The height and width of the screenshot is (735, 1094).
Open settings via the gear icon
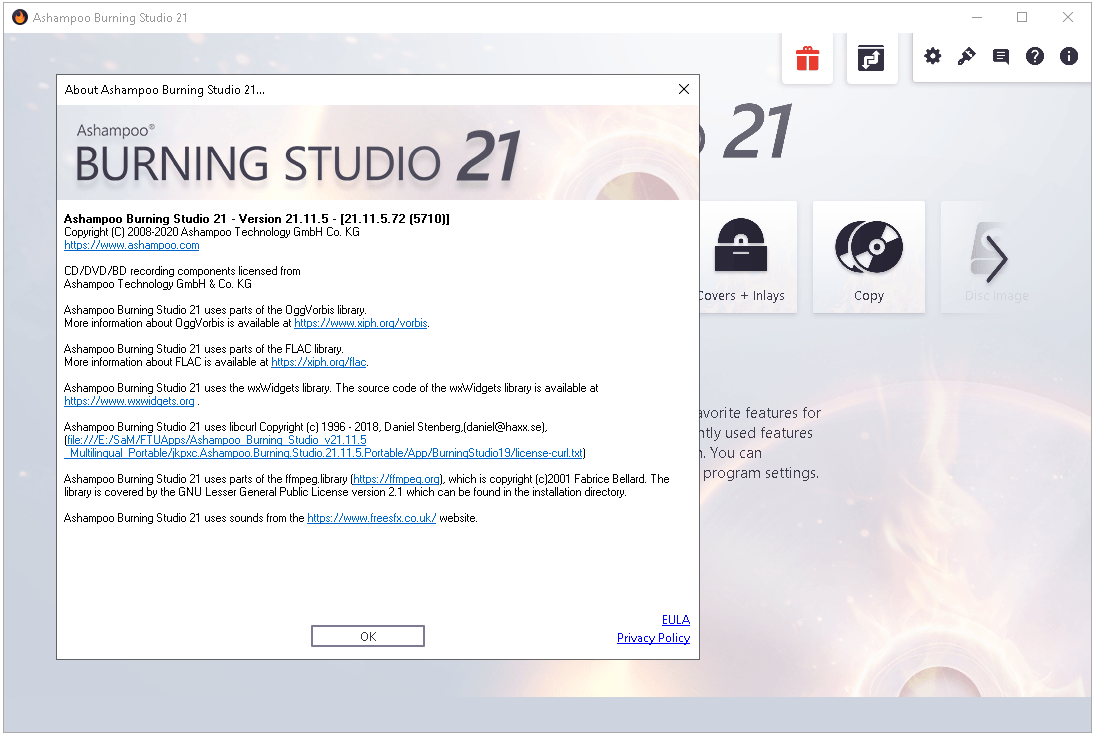coord(933,56)
